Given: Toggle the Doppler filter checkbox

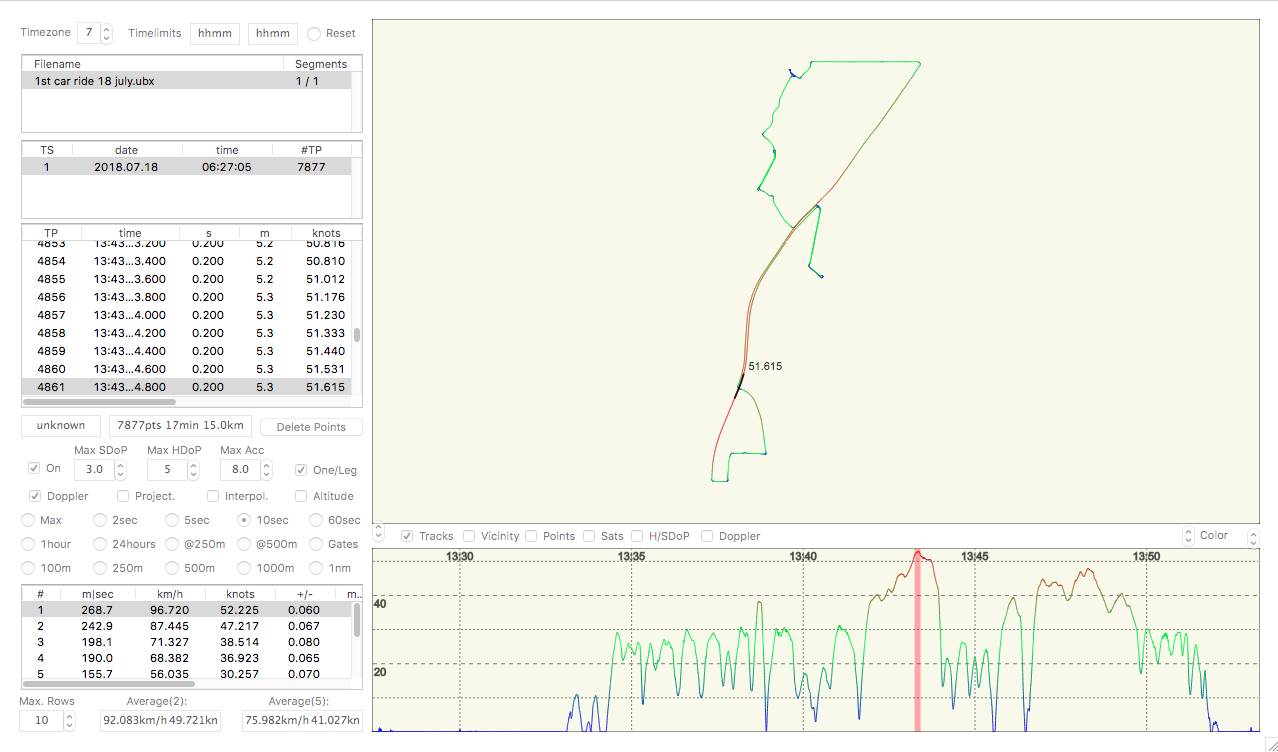Looking at the screenshot, I should tap(36, 496).
